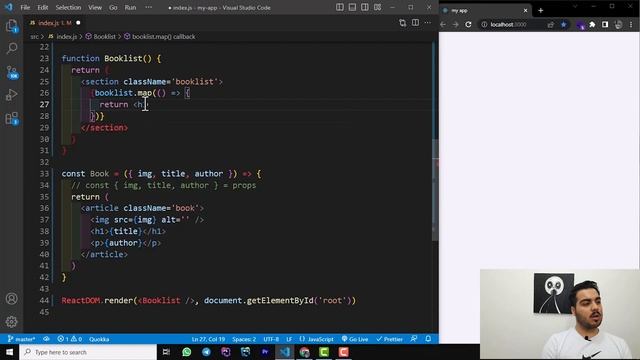Open the File menu
The height and width of the screenshot is (360, 640).
pos(25,7)
